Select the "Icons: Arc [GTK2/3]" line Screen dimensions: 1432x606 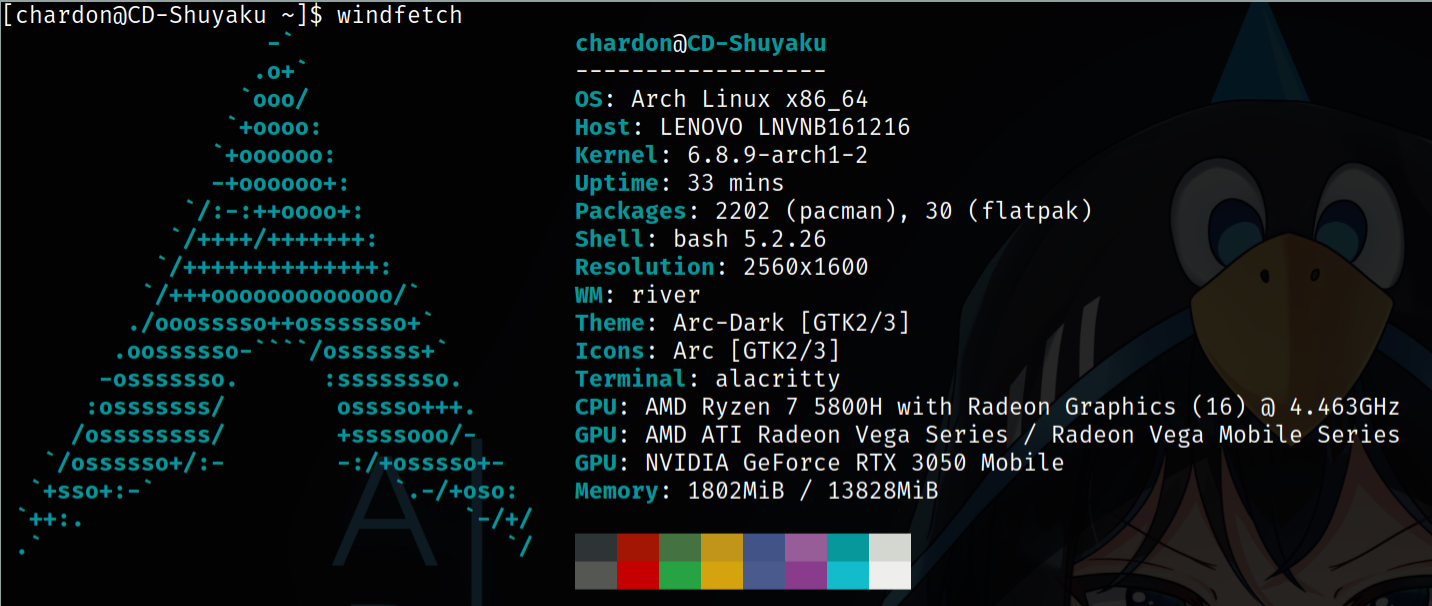click(707, 352)
